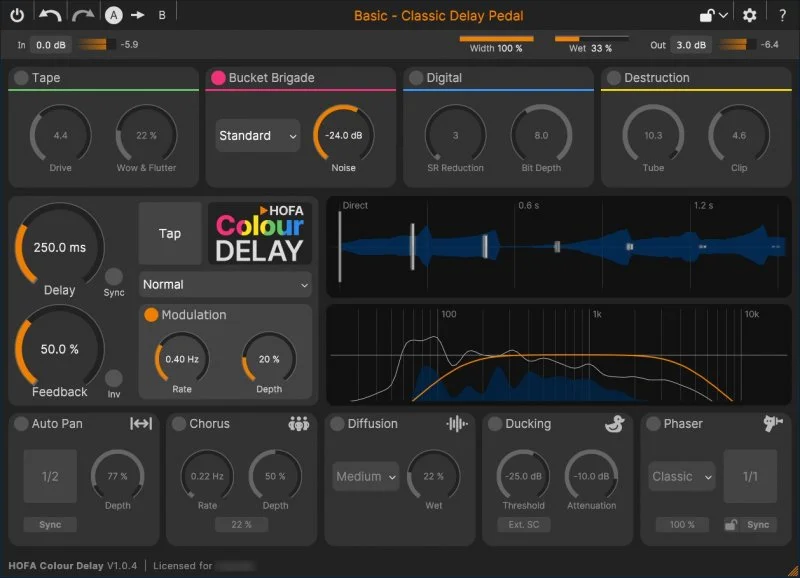
Task: Click the Ducking duck icon
Action: click(x=615, y=423)
